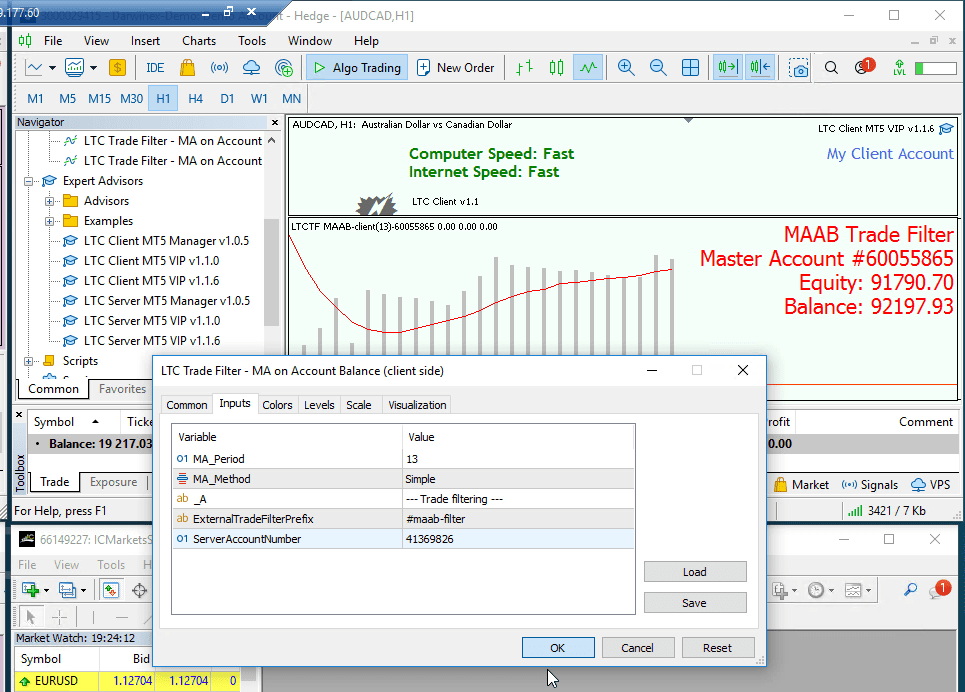
Task: Edit ExternalTradeFilterPrefix value #maab-filter
Action: tap(518, 519)
